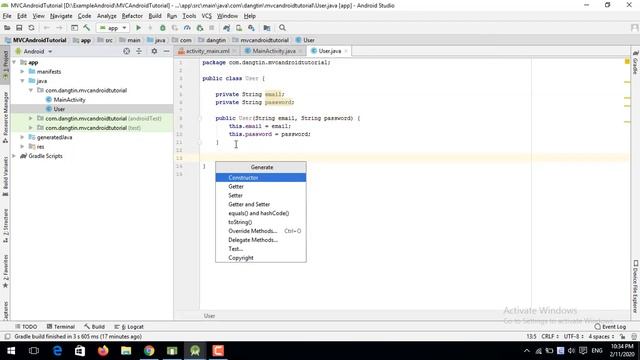This screenshot has width=640, height=360.
Task: Open the Refactor menu
Action: point(132,16)
